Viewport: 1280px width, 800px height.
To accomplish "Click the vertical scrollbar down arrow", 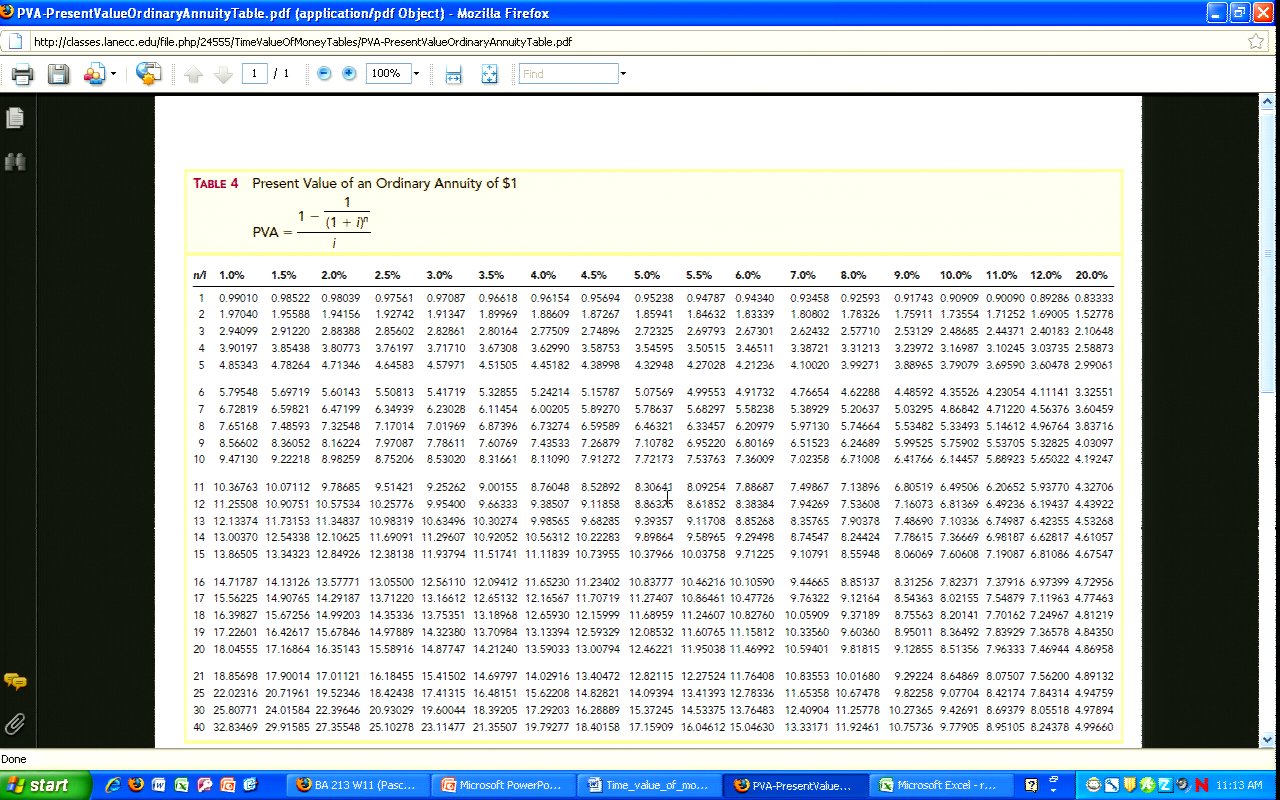I will [x=1269, y=738].
